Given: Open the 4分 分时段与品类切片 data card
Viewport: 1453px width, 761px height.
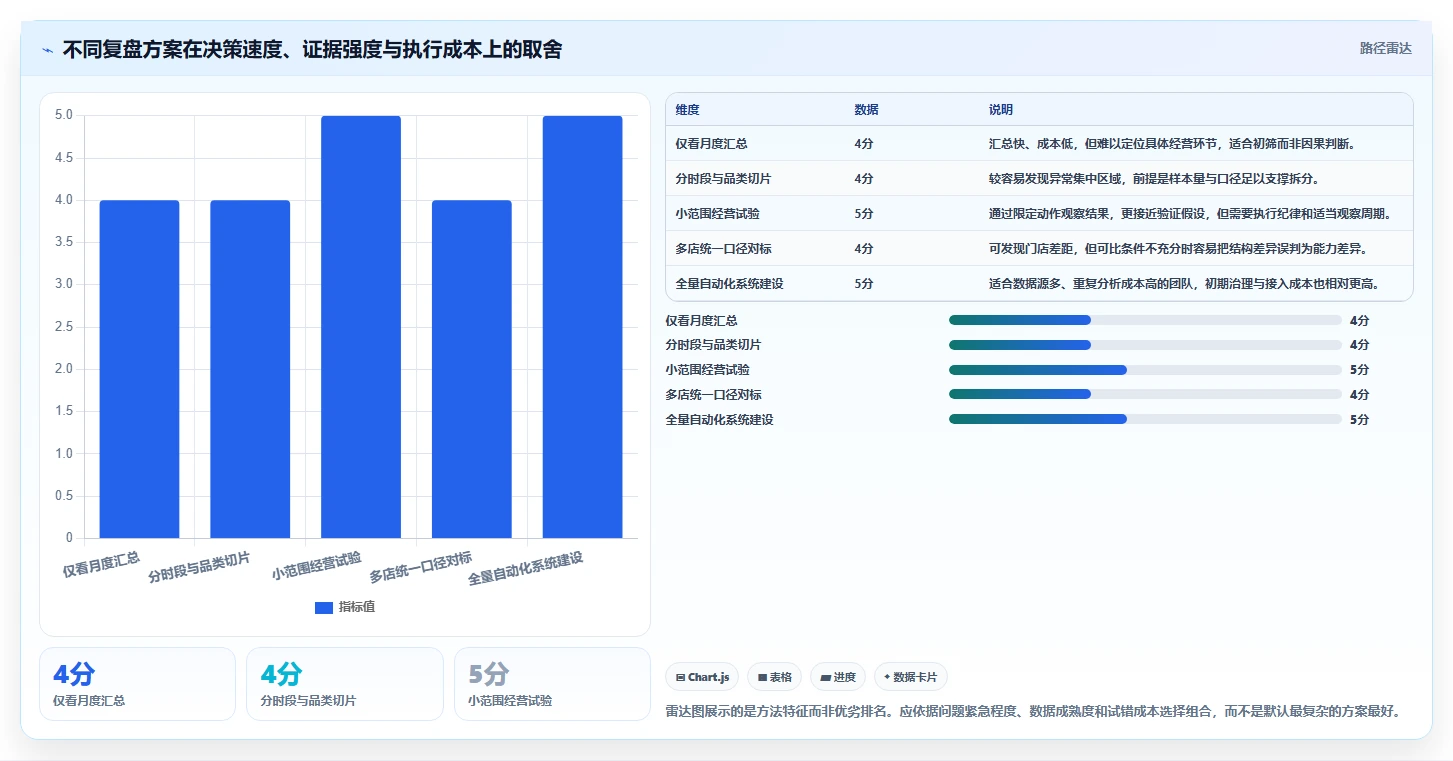Looking at the screenshot, I should (345, 684).
